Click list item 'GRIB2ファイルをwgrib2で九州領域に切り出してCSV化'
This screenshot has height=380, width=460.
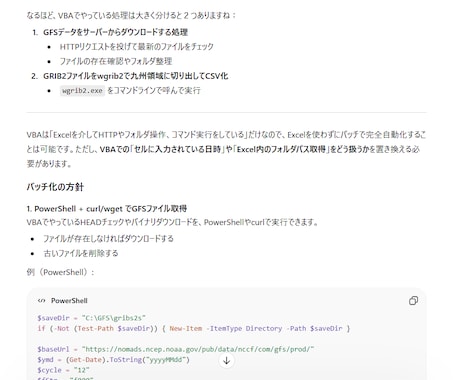click(x=136, y=76)
